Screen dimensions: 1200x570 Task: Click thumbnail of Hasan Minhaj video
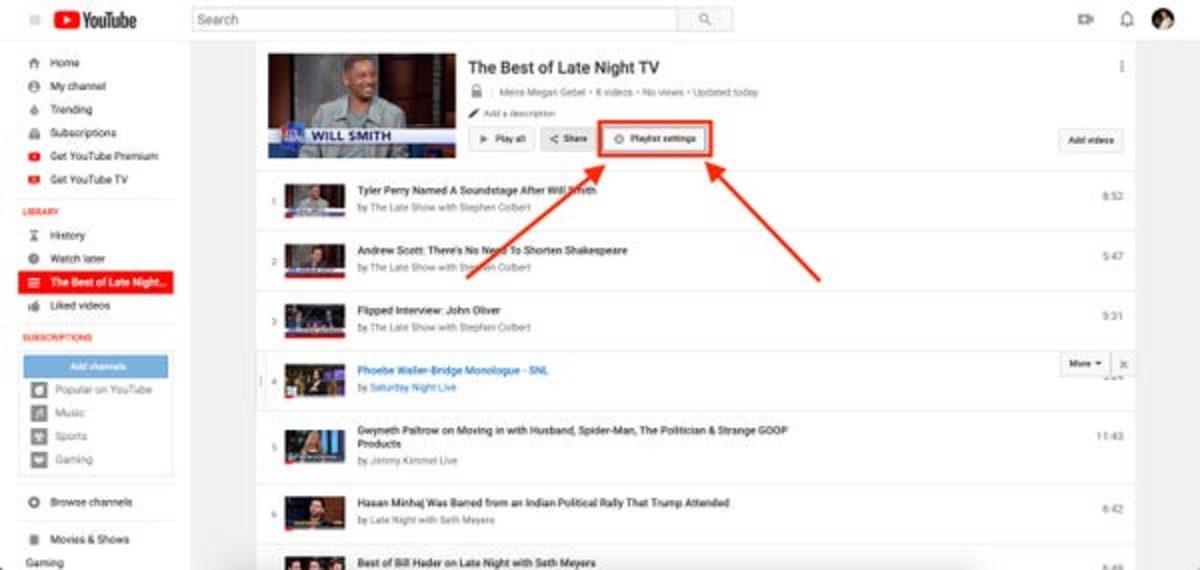click(x=315, y=513)
